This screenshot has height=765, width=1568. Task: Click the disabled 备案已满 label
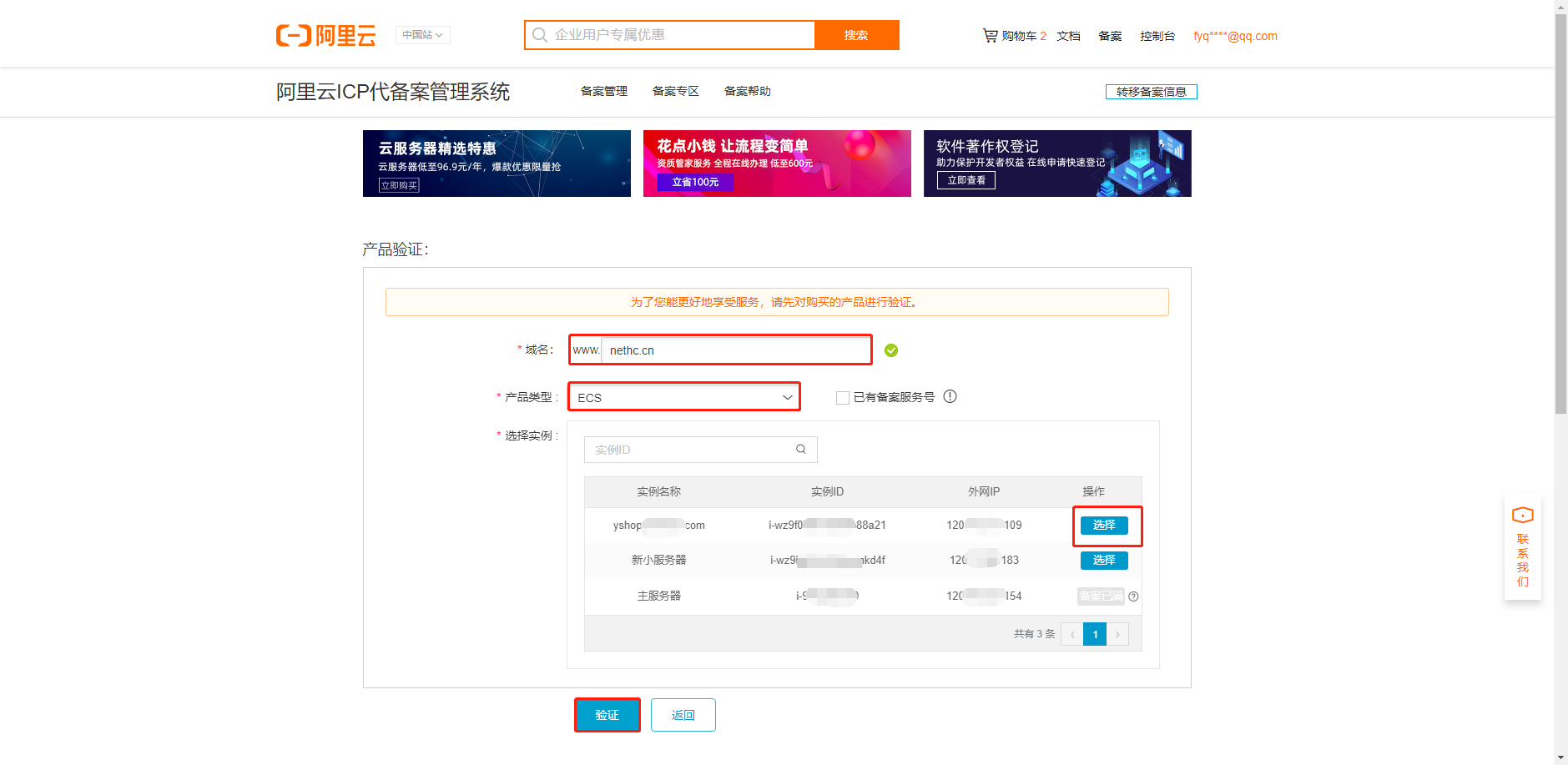[1102, 596]
